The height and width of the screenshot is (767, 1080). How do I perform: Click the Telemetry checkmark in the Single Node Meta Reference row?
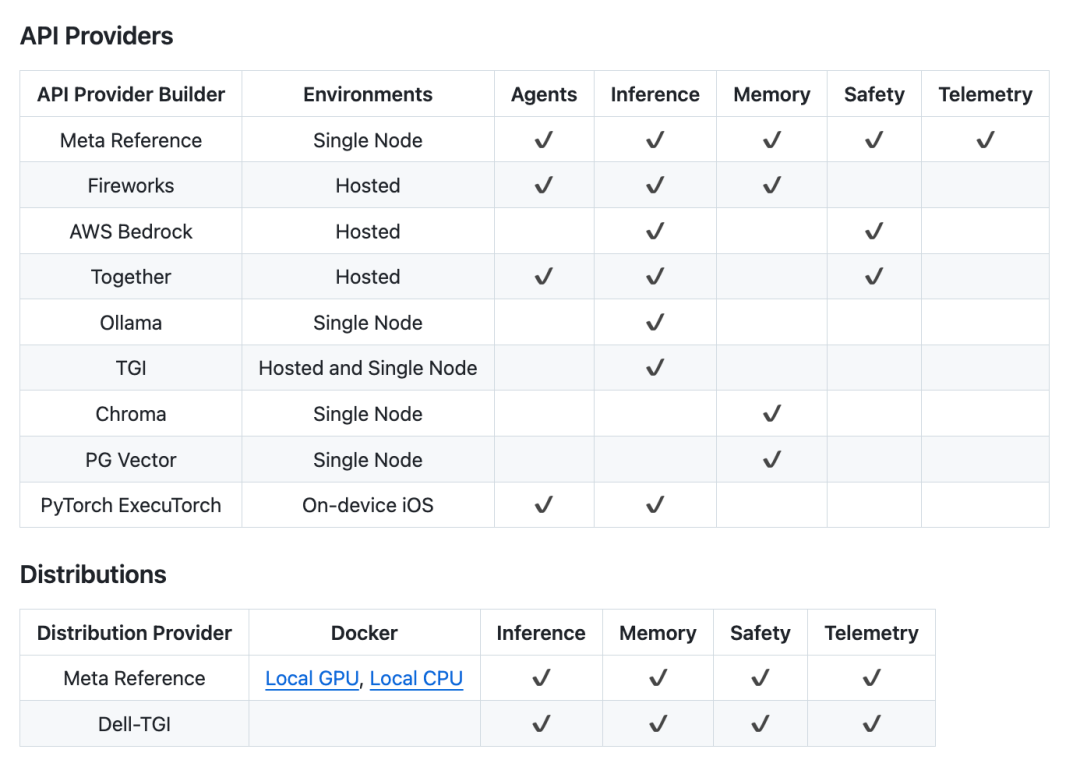(985, 140)
